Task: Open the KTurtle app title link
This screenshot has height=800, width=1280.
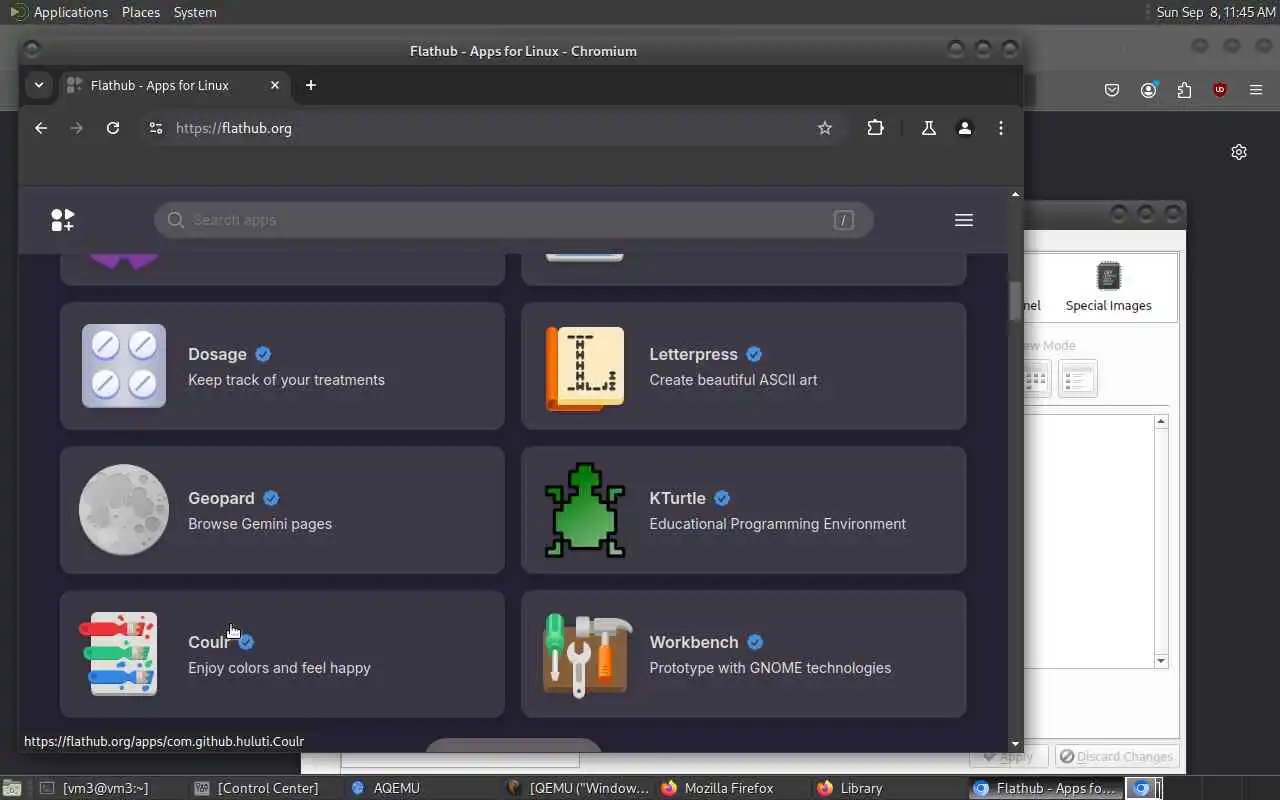Action: [677, 498]
